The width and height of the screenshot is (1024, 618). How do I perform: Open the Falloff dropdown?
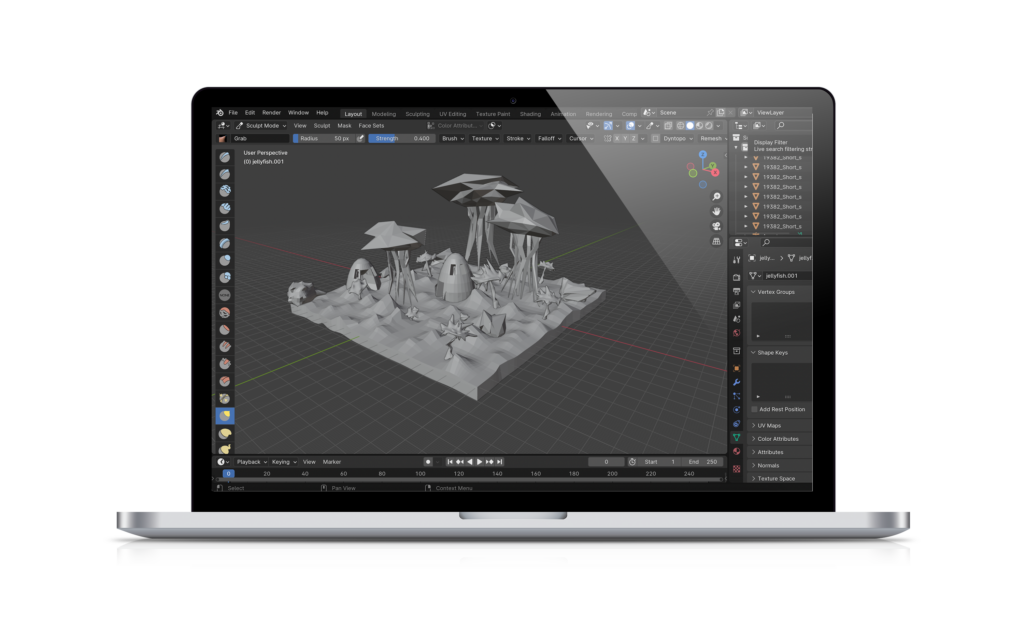549,138
